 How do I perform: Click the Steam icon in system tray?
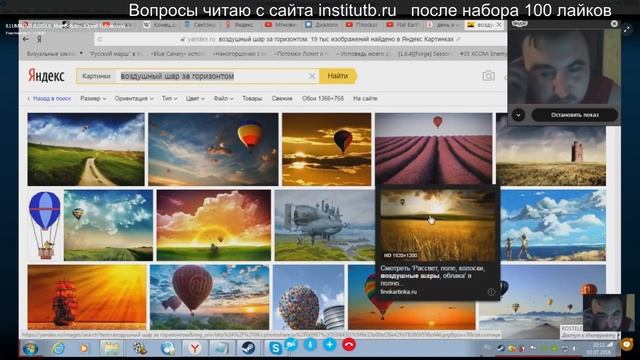pos(500,348)
